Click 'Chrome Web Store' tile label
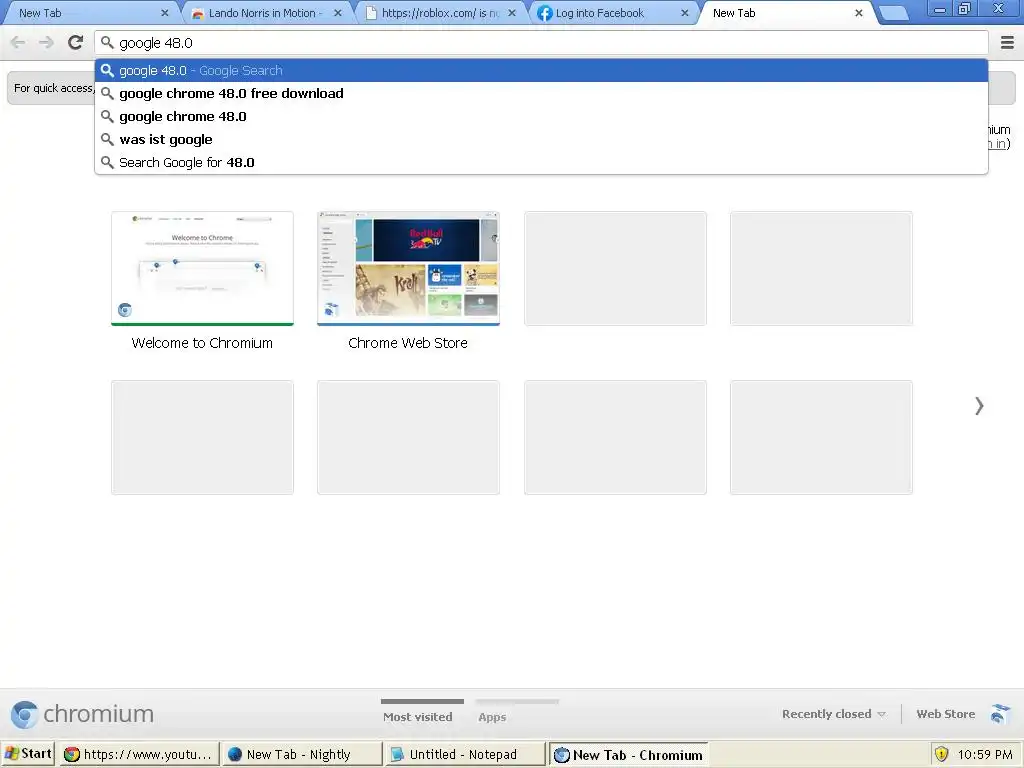 click(x=408, y=343)
